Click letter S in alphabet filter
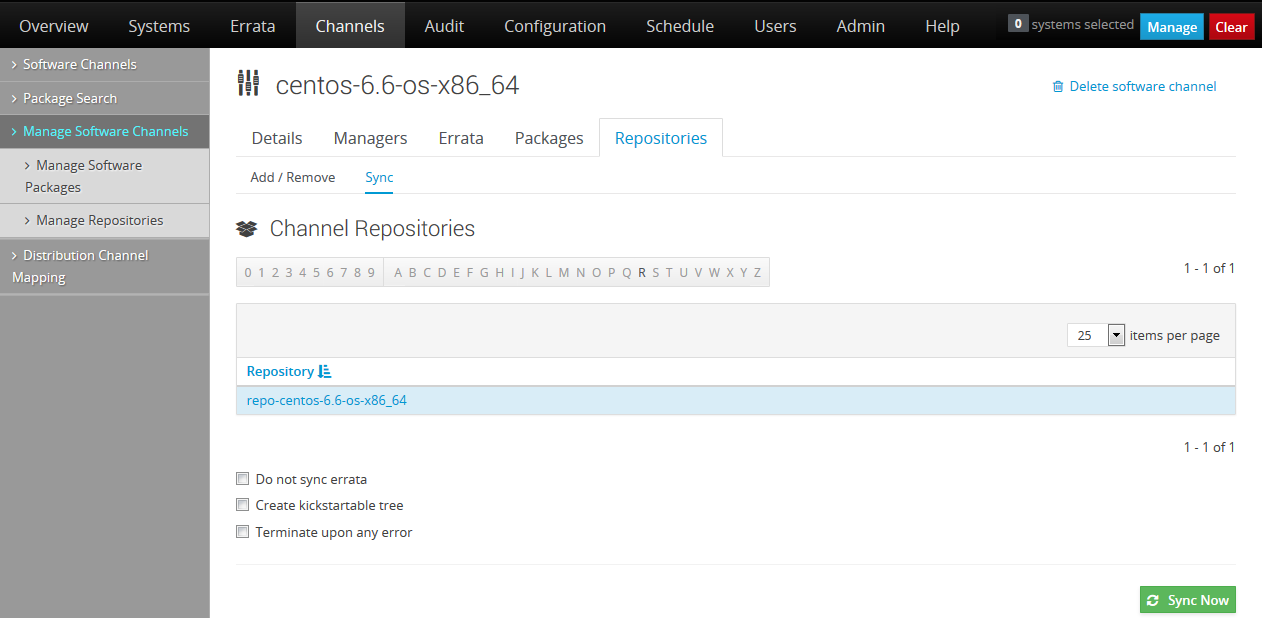The image size is (1262, 618). click(x=656, y=272)
